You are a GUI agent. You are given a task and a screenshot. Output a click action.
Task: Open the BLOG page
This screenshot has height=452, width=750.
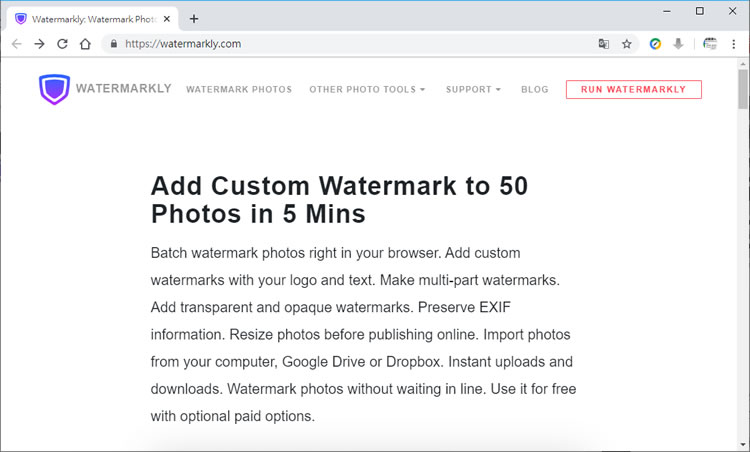(x=535, y=89)
